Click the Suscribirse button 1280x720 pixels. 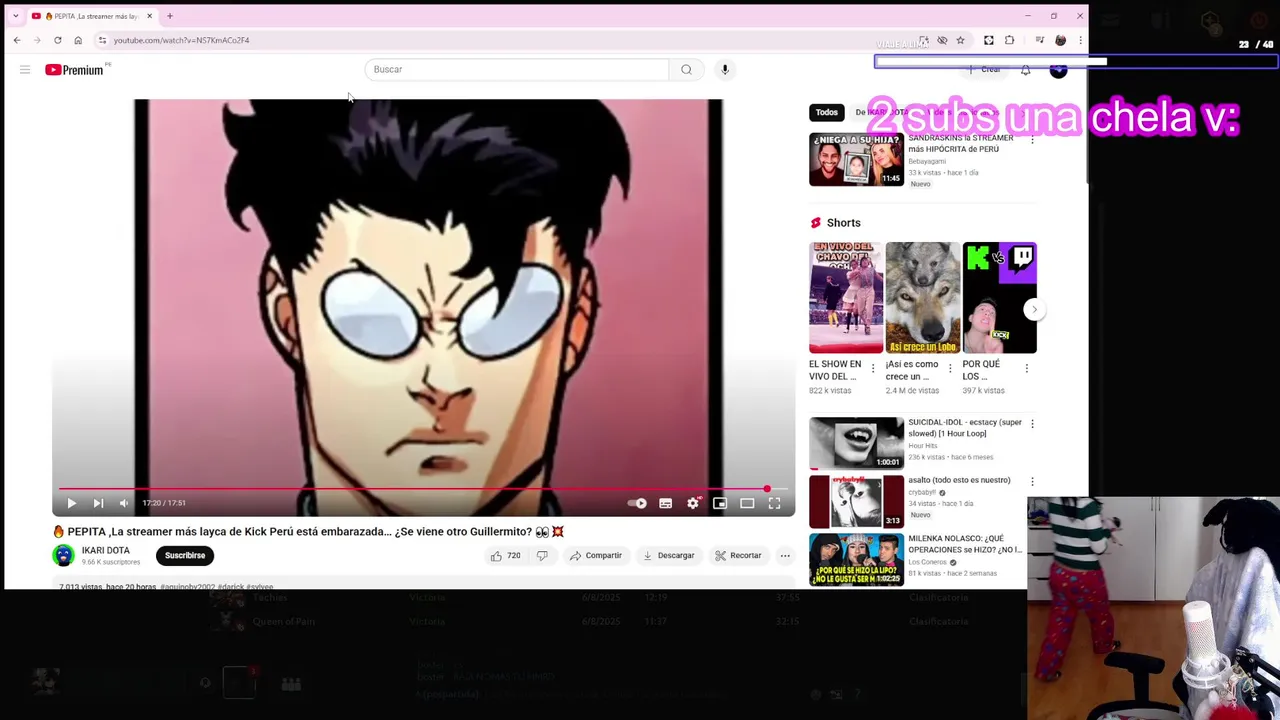pos(185,555)
